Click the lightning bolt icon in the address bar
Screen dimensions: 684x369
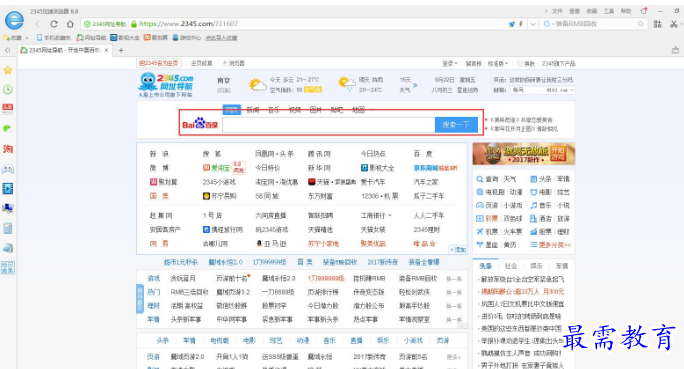(520, 24)
